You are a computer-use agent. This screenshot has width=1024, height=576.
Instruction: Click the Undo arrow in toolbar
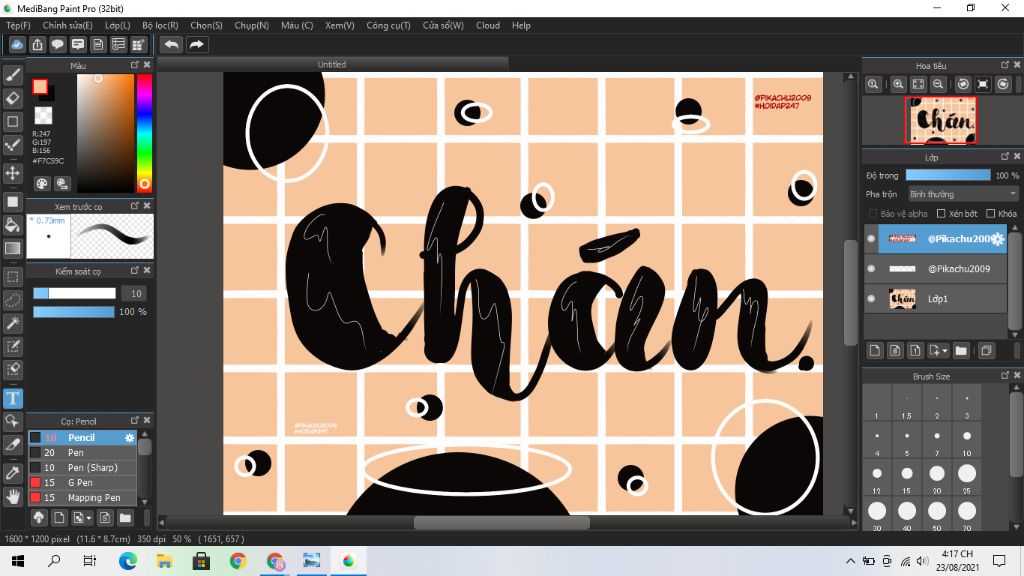(x=172, y=44)
